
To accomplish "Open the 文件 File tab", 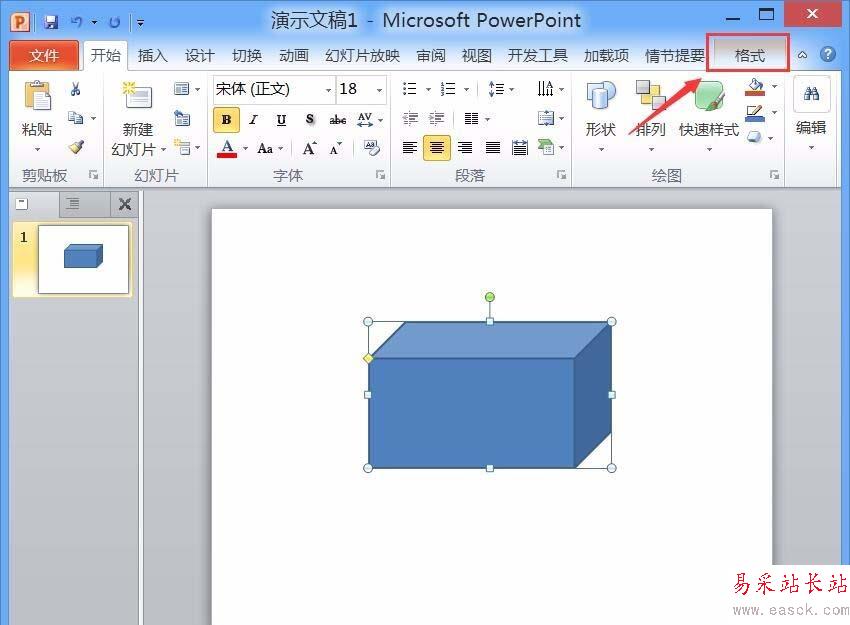I will pos(44,55).
